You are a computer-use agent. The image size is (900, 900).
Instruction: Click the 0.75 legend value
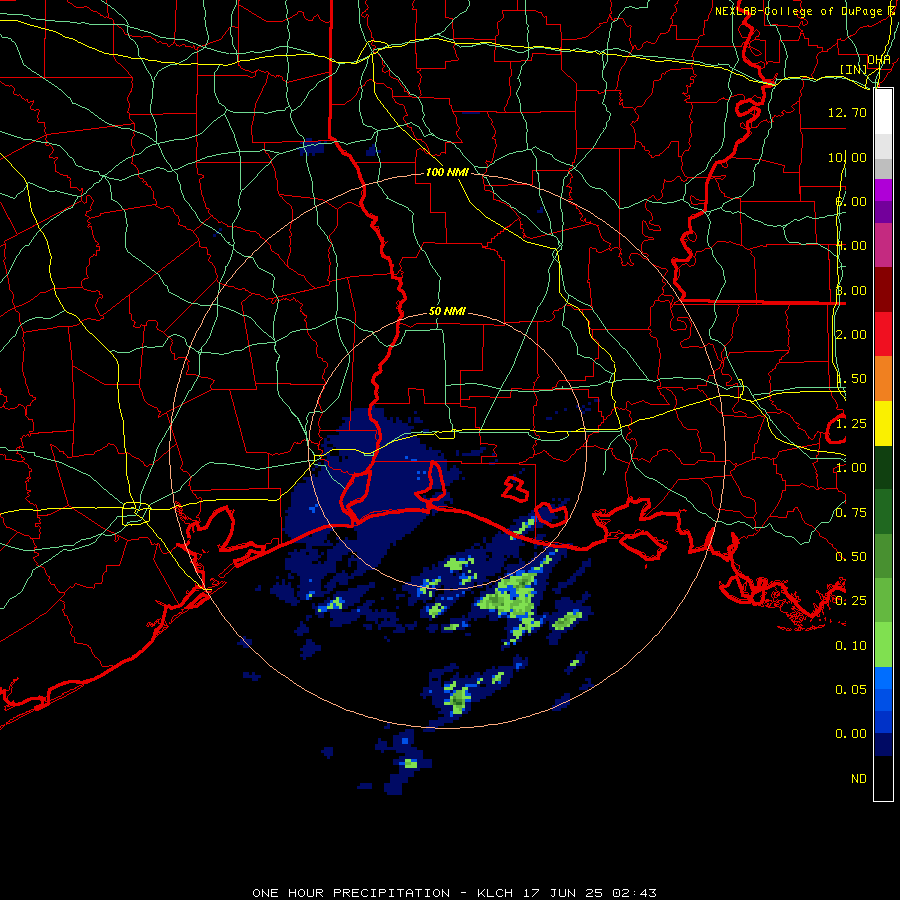(x=851, y=513)
